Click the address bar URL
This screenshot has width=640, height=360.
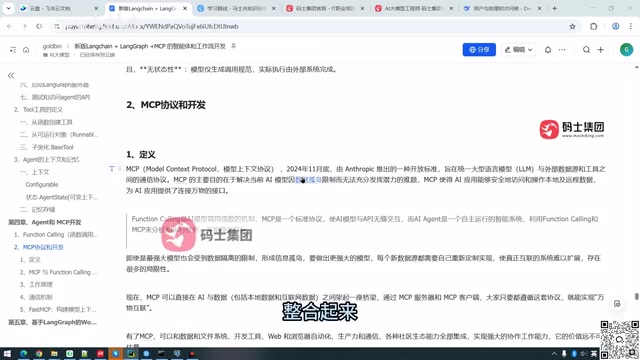pos(151,27)
